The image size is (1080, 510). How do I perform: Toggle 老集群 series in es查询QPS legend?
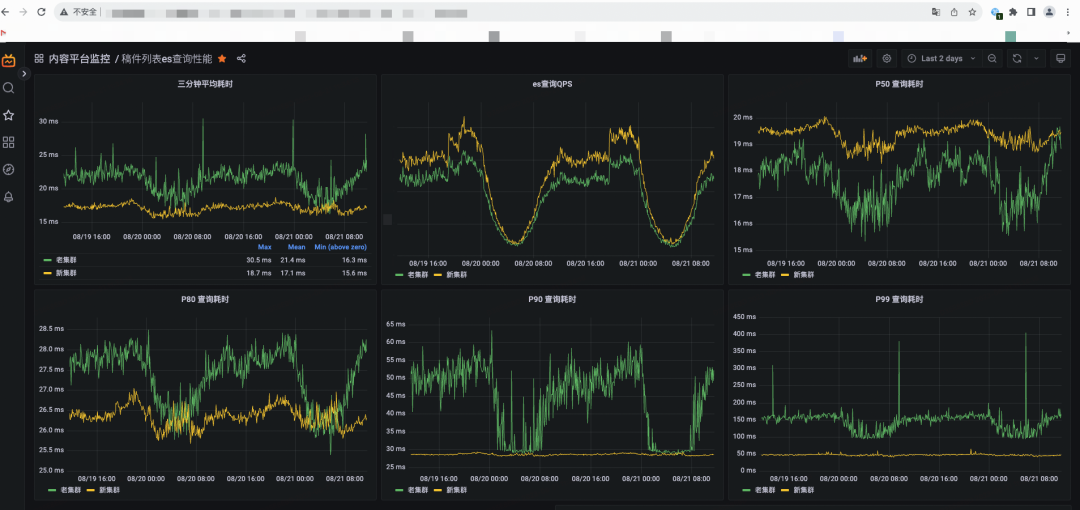pos(417,275)
